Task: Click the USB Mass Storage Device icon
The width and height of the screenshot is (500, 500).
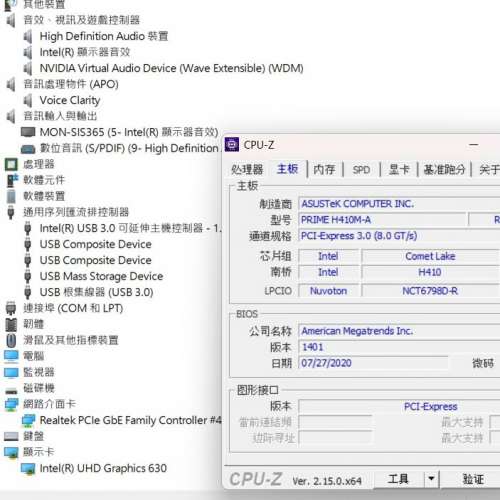Action: click(28, 276)
